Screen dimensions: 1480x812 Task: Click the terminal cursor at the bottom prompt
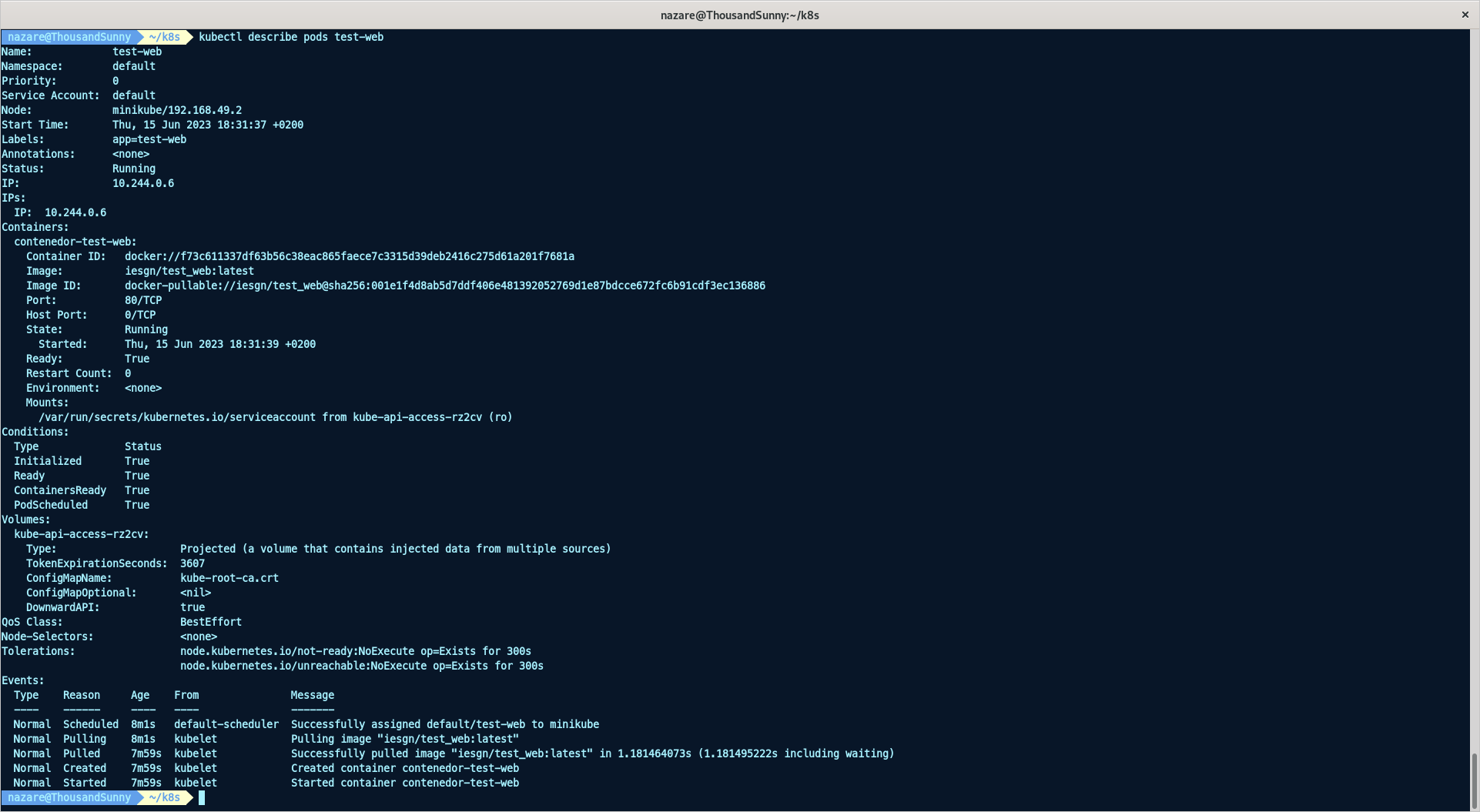click(x=202, y=797)
